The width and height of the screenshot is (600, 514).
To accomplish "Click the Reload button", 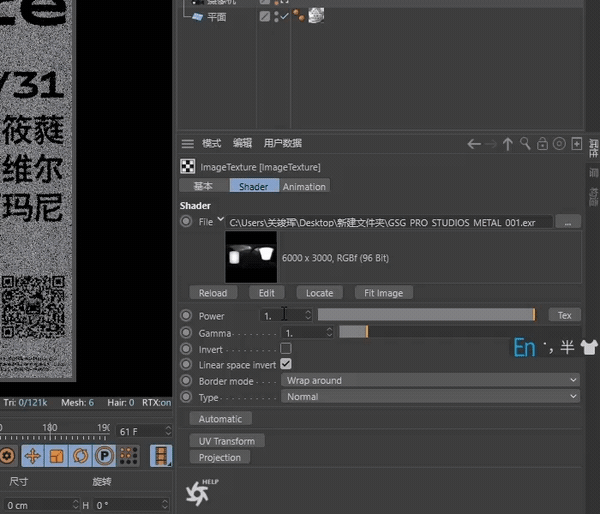I will (213, 293).
